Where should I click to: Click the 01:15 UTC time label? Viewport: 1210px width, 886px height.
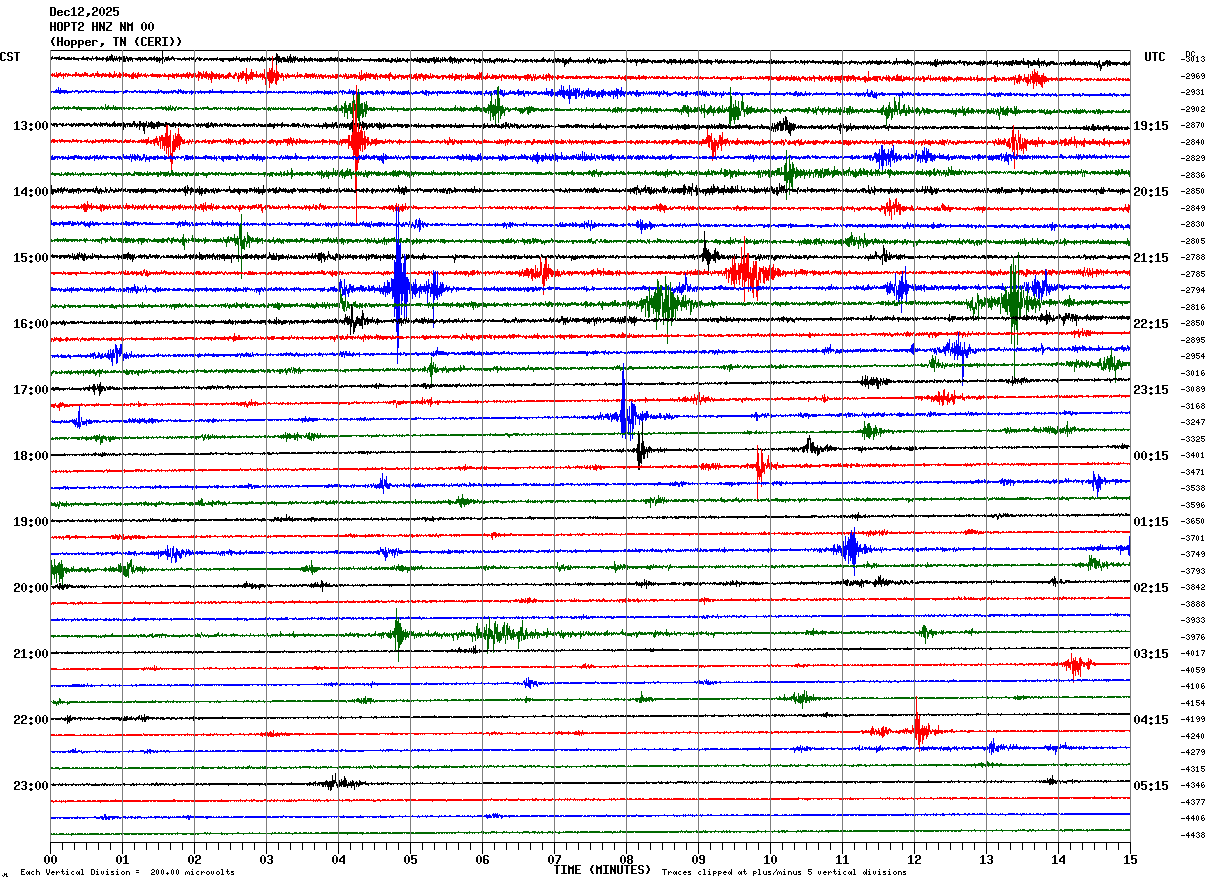(1151, 522)
